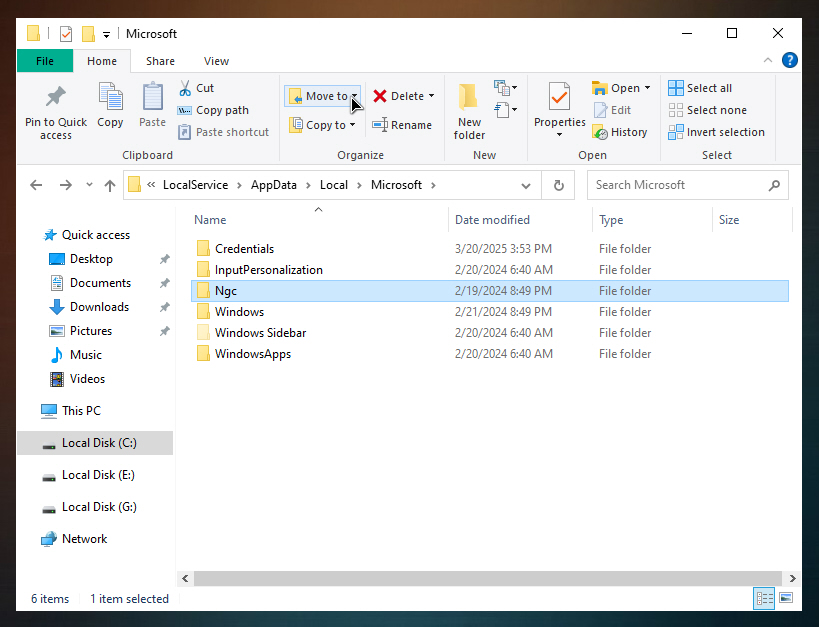
Task: Open Network in navigation pane
Action: [84, 539]
